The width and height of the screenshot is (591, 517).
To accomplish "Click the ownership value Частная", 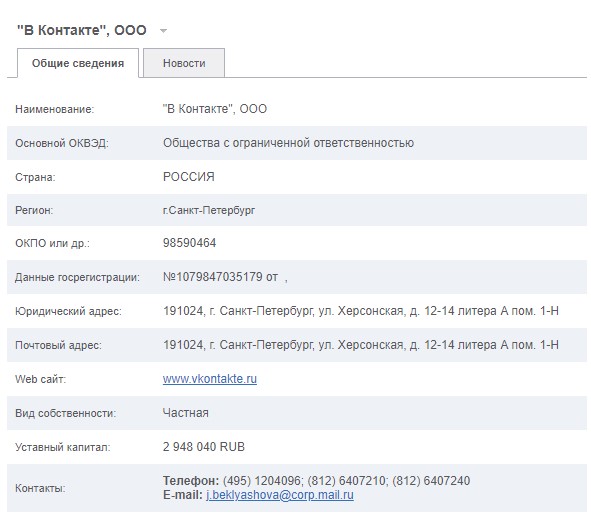I will (x=186, y=413).
